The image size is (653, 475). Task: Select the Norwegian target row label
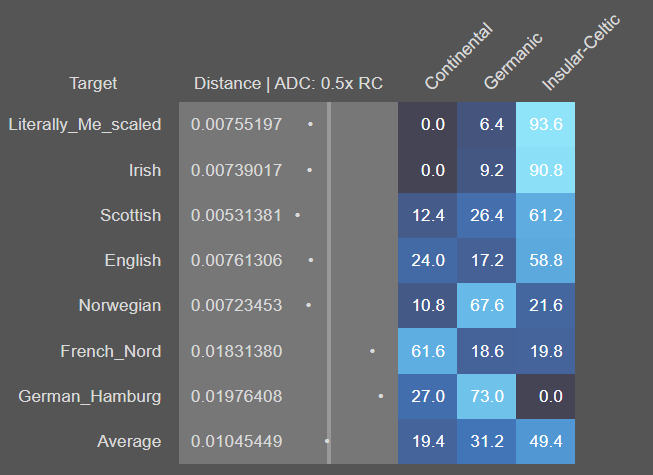click(120, 305)
